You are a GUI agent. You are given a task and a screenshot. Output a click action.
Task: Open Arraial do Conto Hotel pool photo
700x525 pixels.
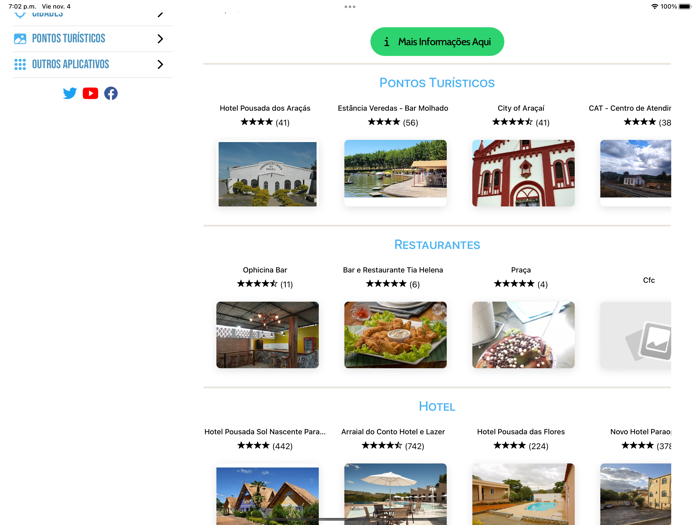[x=395, y=494]
